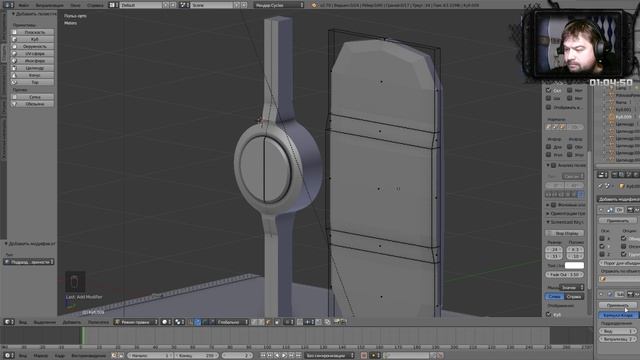Screen dimensions: 640x360
Task: Select the Справа mouse position toggle
Action: click(574, 296)
